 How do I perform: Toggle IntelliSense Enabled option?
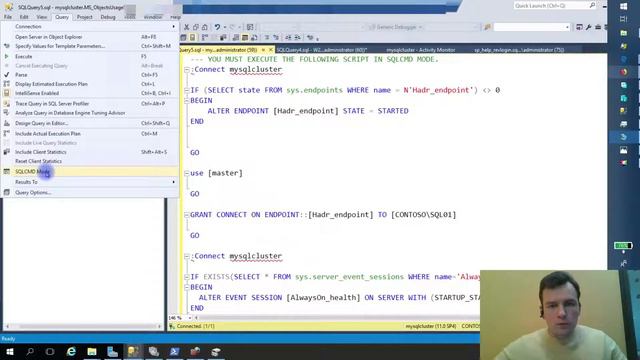click(x=90, y=93)
